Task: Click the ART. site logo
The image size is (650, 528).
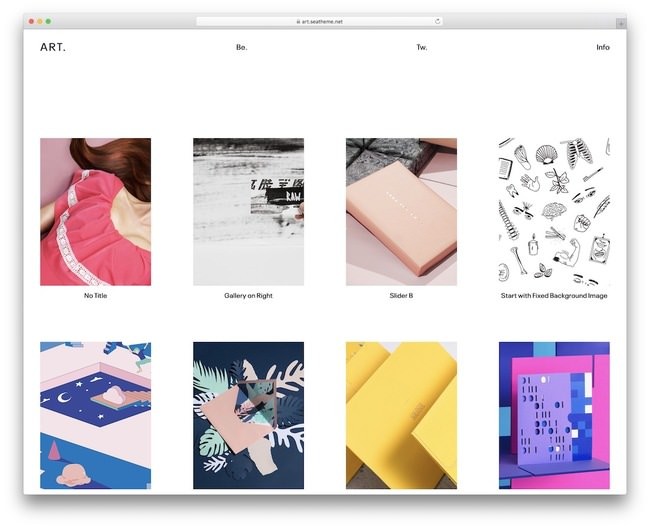Action: pos(53,47)
